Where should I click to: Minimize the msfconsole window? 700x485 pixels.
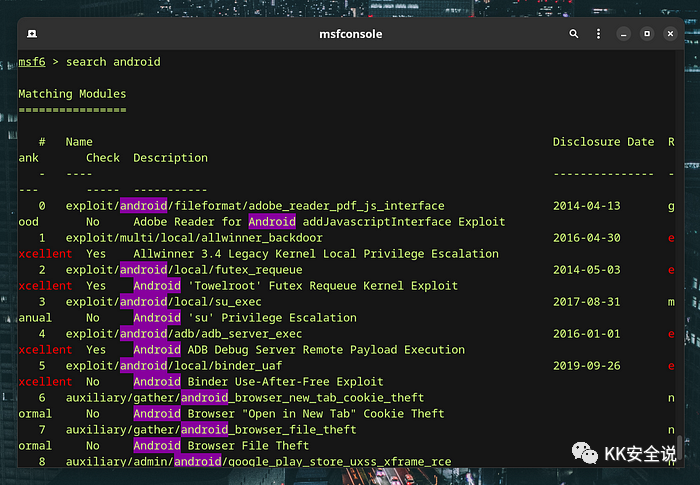(x=623, y=34)
